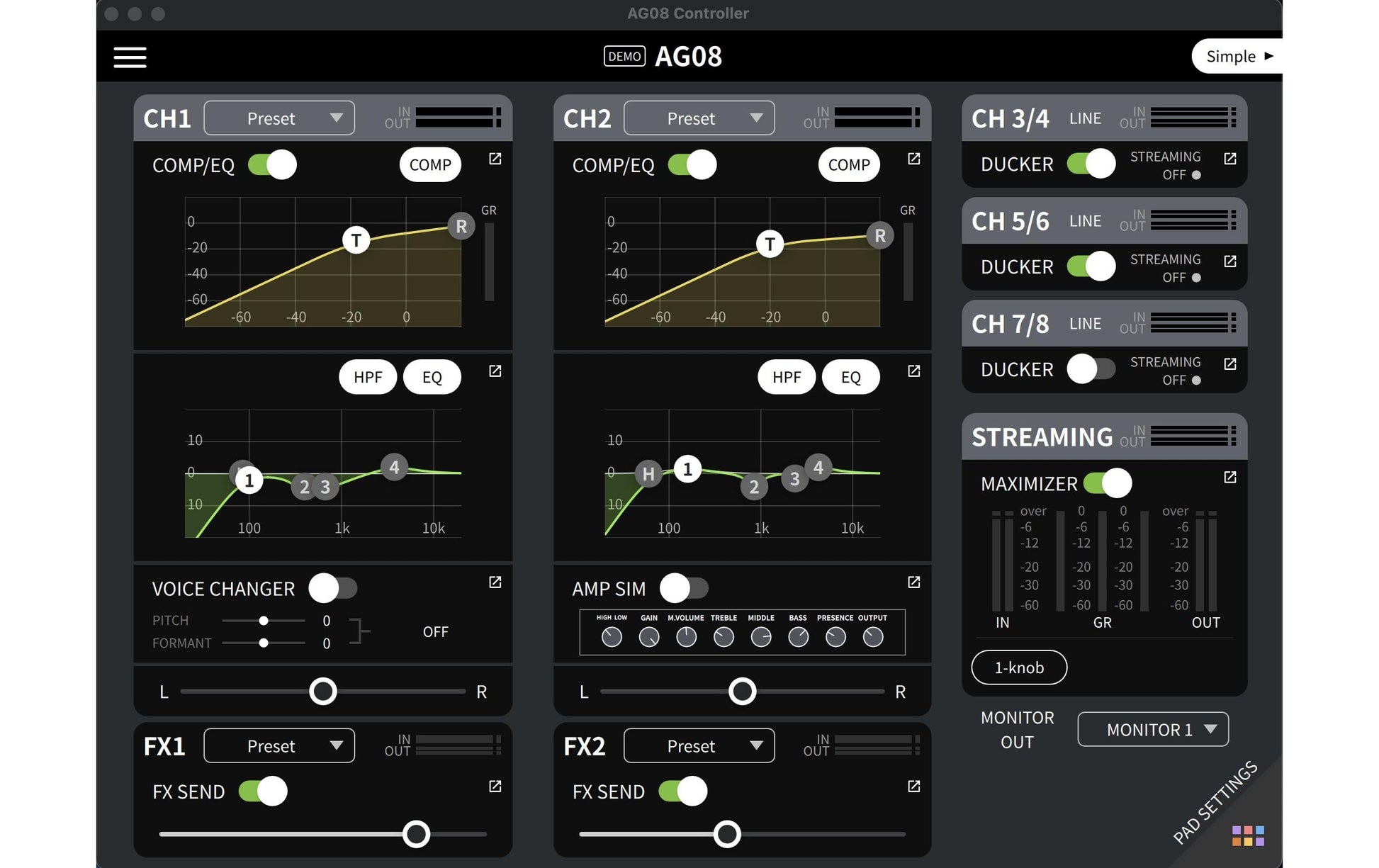Select CH1 compressor threshold T handle
Image resolution: width=1379 pixels, height=868 pixels.
pyautogui.click(x=356, y=240)
